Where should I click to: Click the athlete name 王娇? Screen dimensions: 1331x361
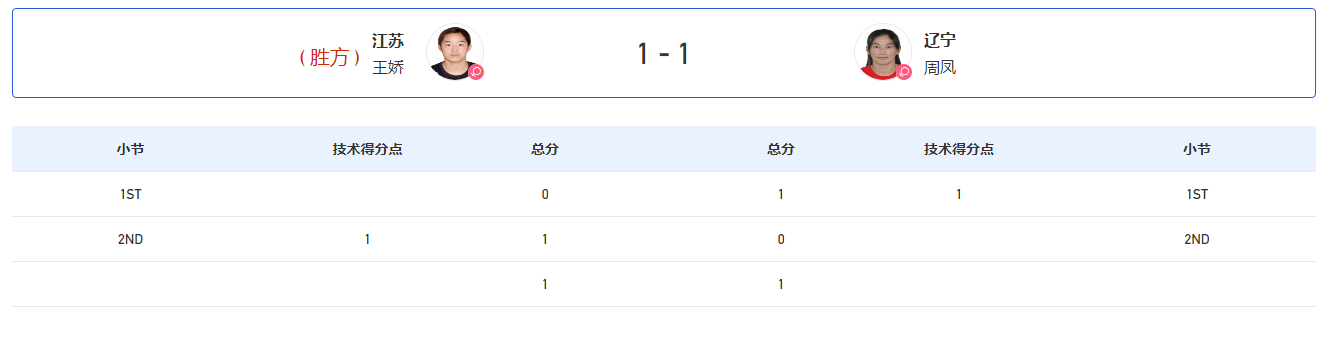pos(388,68)
